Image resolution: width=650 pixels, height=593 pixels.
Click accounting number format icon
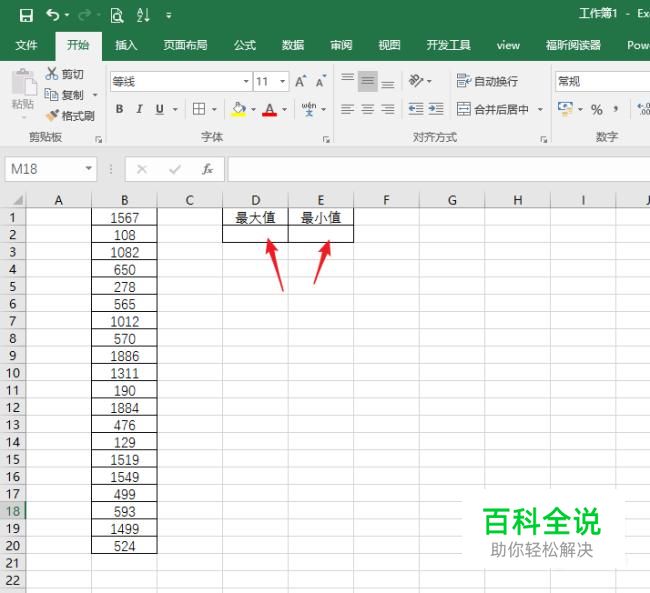(x=565, y=109)
